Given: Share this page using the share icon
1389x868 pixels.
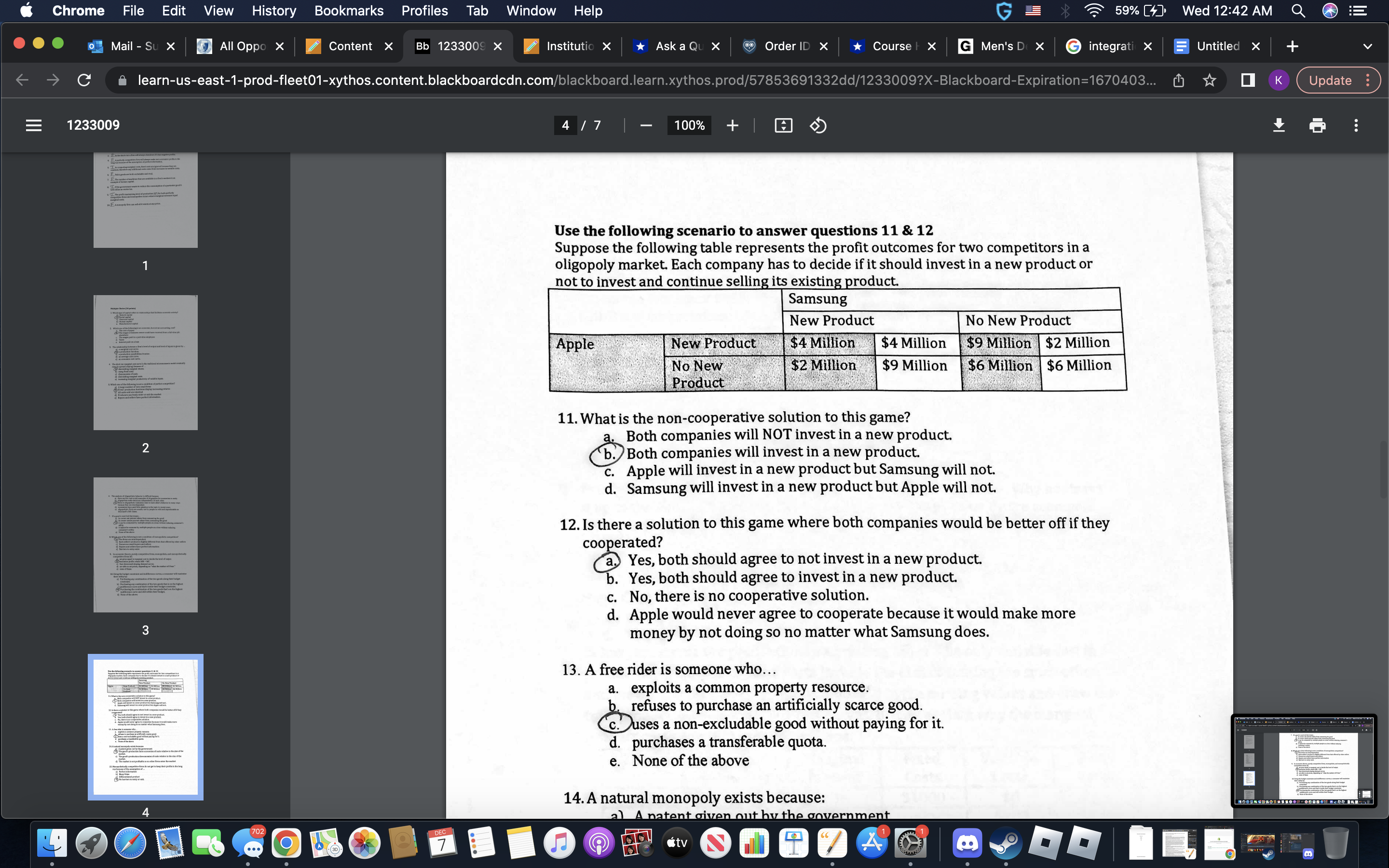Looking at the screenshot, I should click(1178, 81).
